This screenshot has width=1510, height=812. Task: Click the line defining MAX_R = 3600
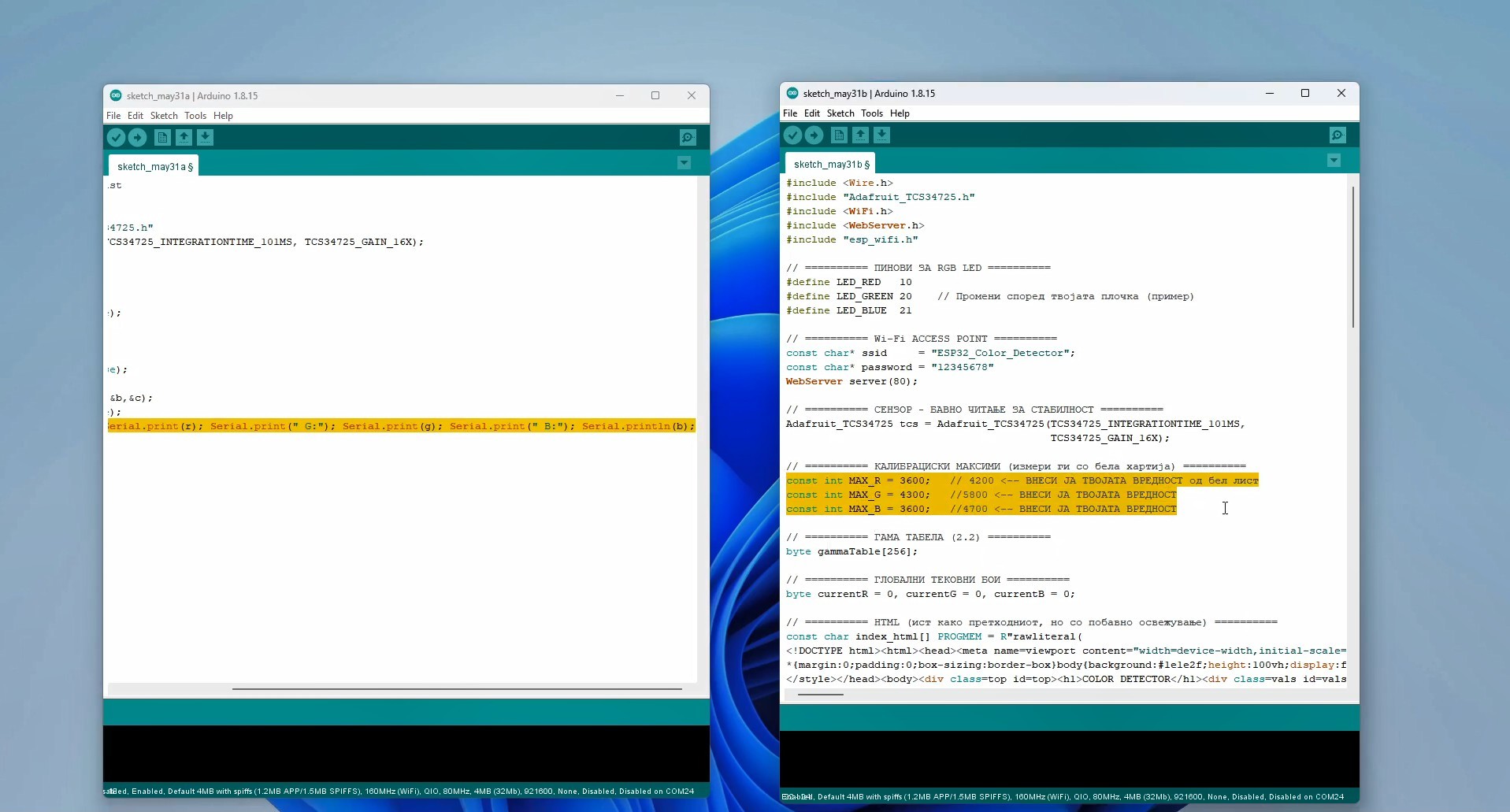1022,480
